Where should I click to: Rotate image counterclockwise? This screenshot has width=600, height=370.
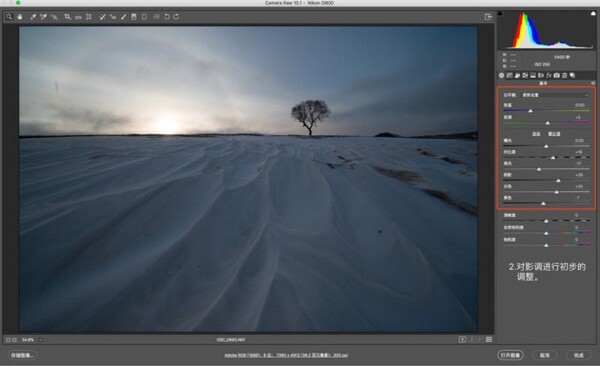coord(167,16)
